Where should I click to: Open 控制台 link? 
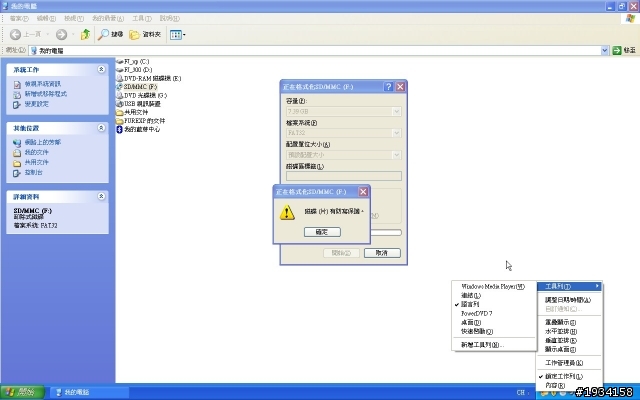[33, 172]
